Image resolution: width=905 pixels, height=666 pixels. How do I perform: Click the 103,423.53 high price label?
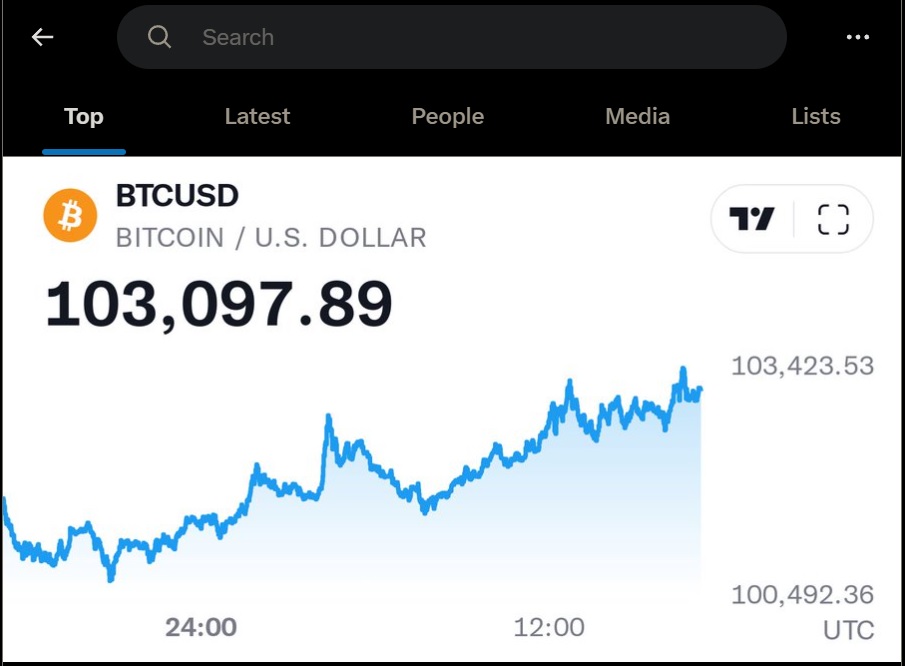802,366
